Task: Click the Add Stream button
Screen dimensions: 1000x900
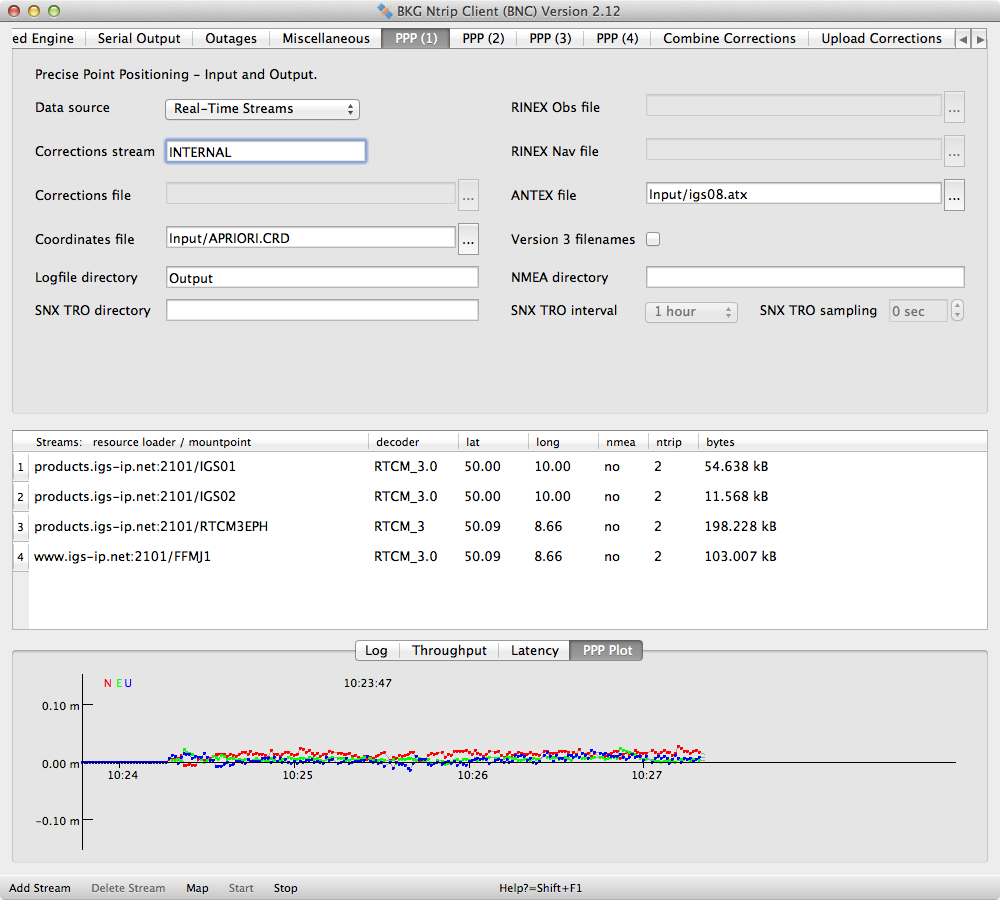Action: pyautogui.click(x=40, y=888)
